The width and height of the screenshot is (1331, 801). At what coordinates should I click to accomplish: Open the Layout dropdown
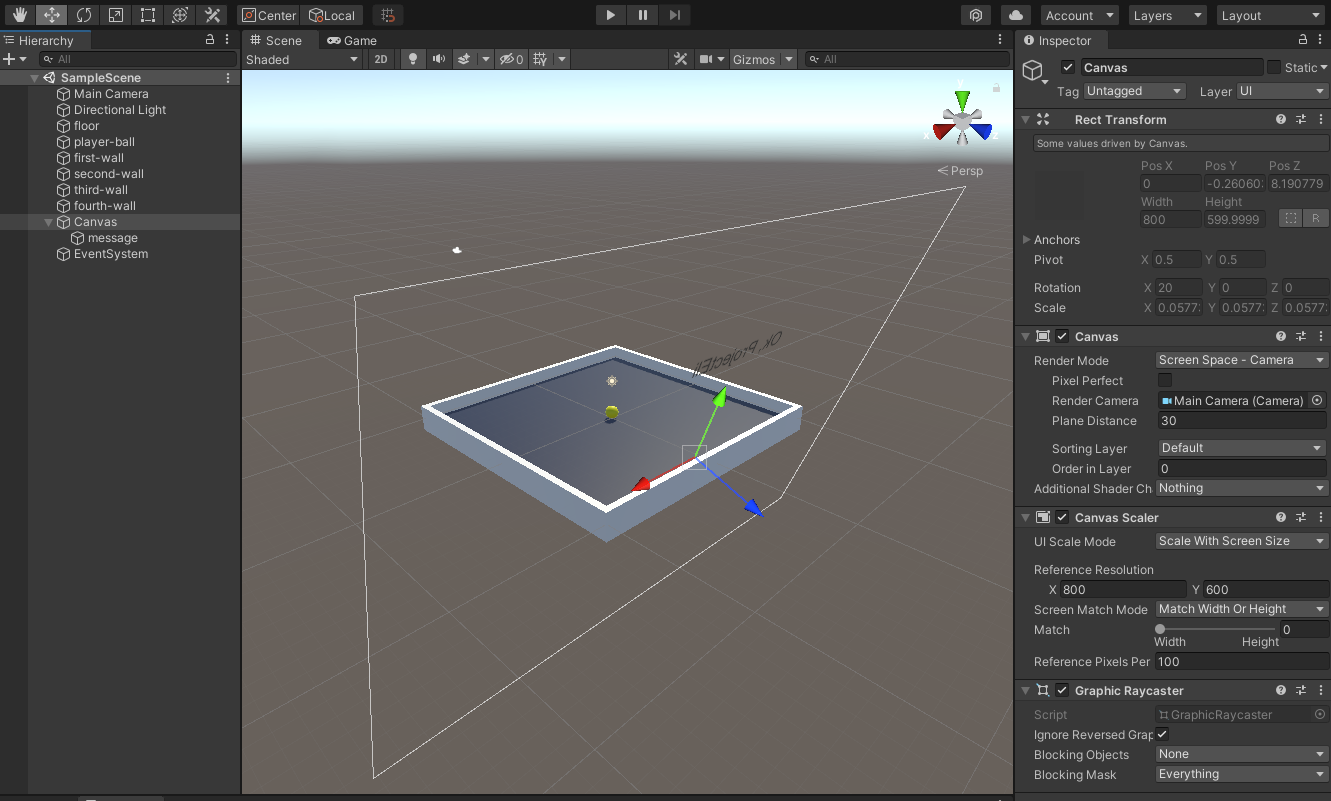pyautogui.click(x=1271, y=15)
